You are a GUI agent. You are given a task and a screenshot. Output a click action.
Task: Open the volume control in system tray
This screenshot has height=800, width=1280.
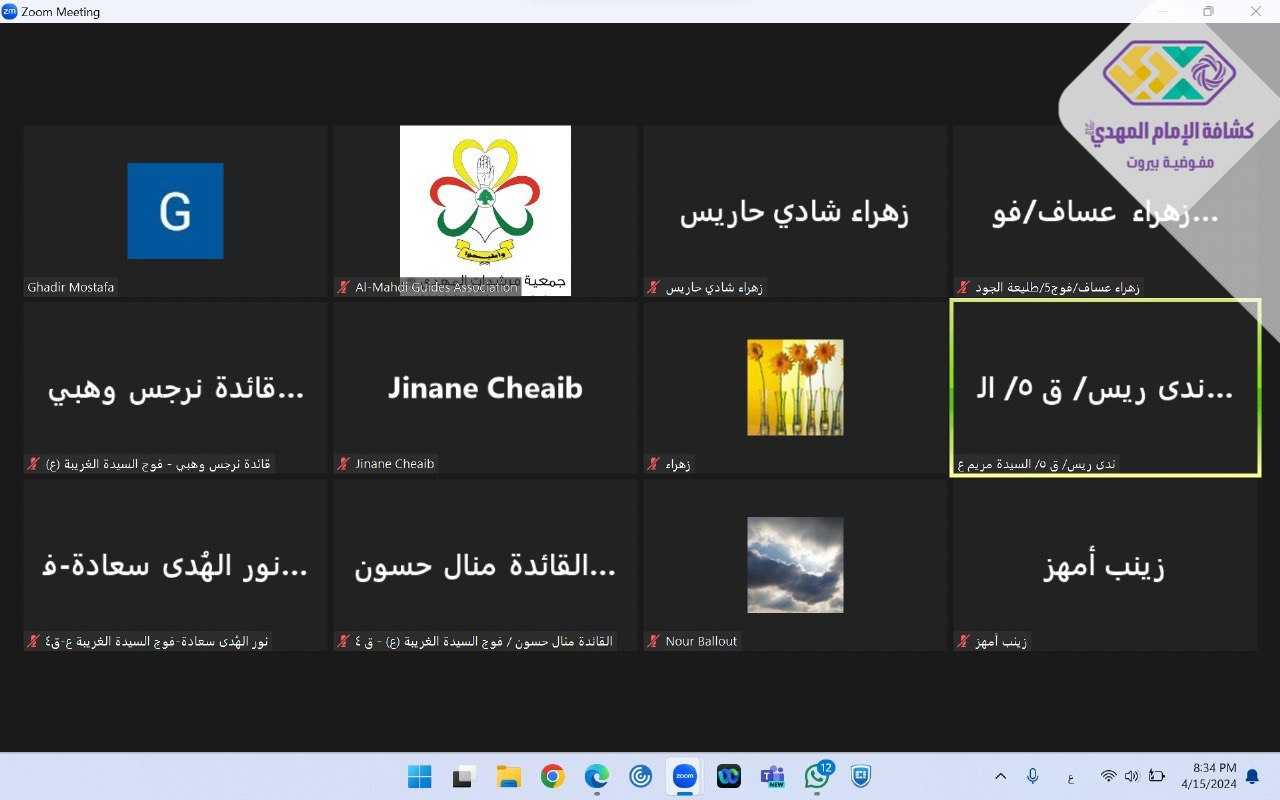click(1131, 776)
